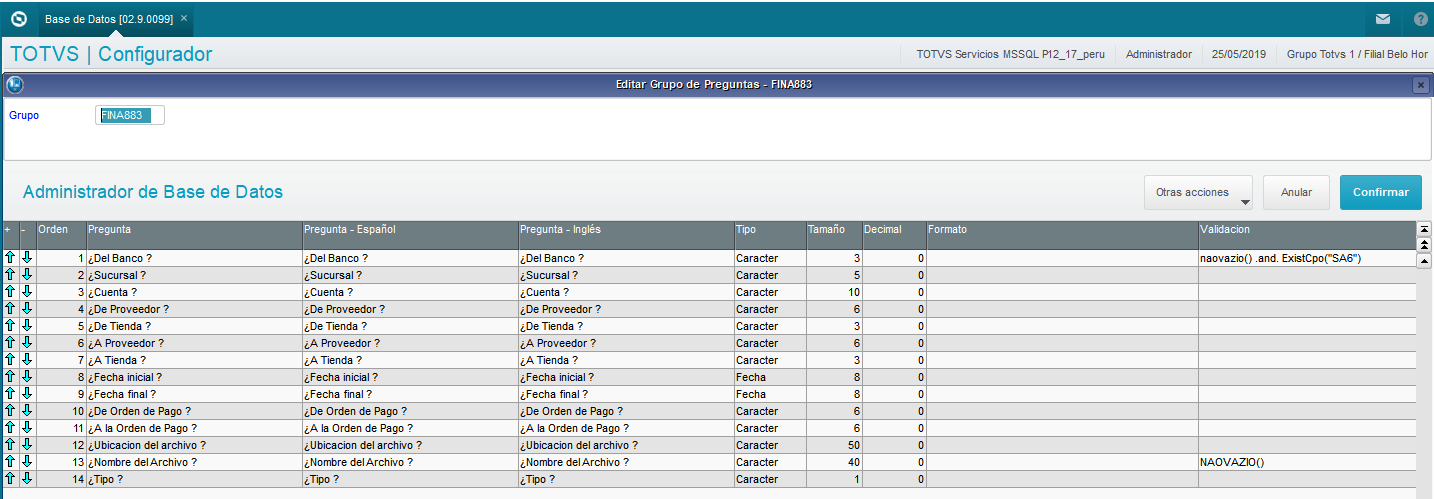
Task: Click Grupo Totvs 1 / Filial label
Action: tap(1357, 54)
